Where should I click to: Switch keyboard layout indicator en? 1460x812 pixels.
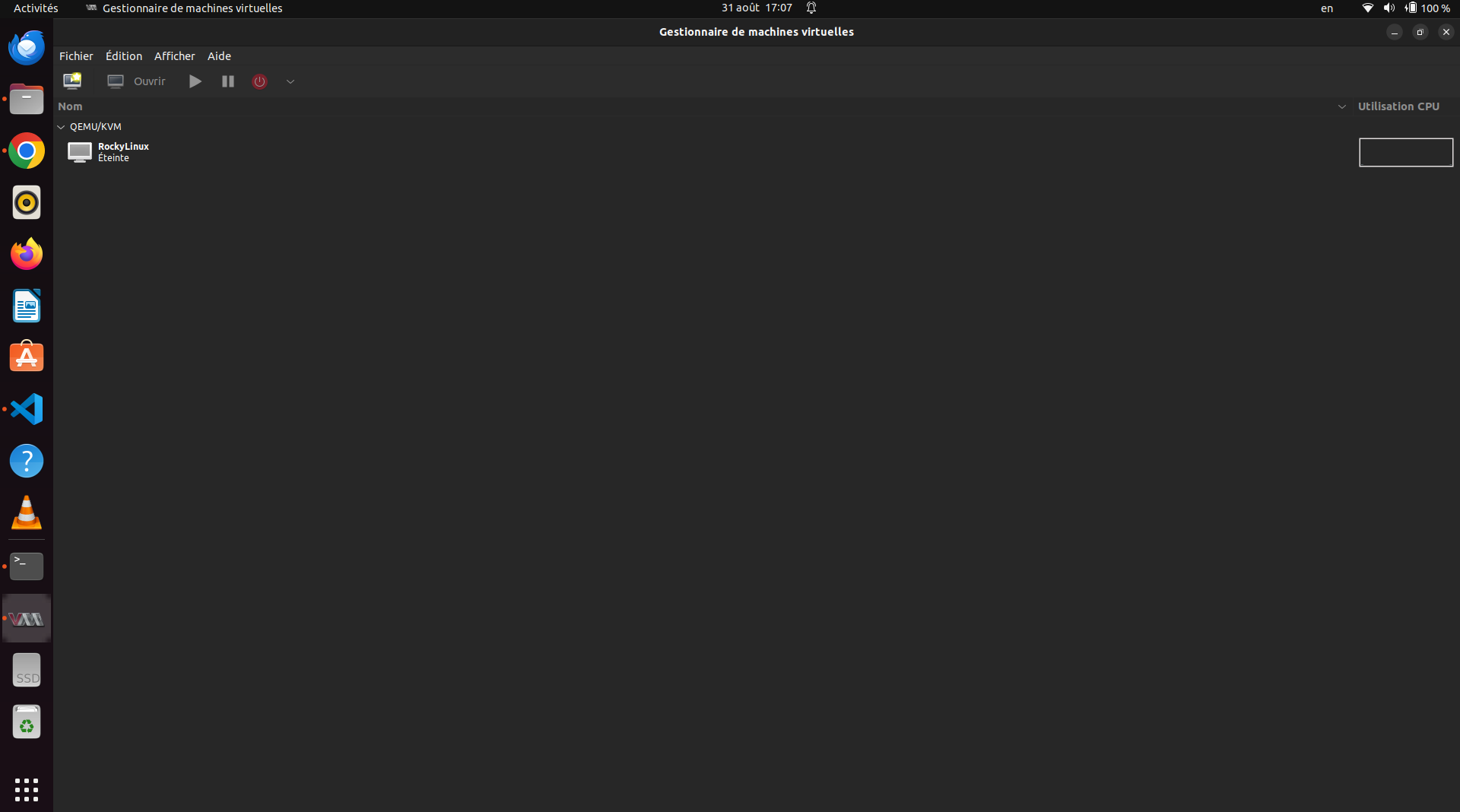1327,8
